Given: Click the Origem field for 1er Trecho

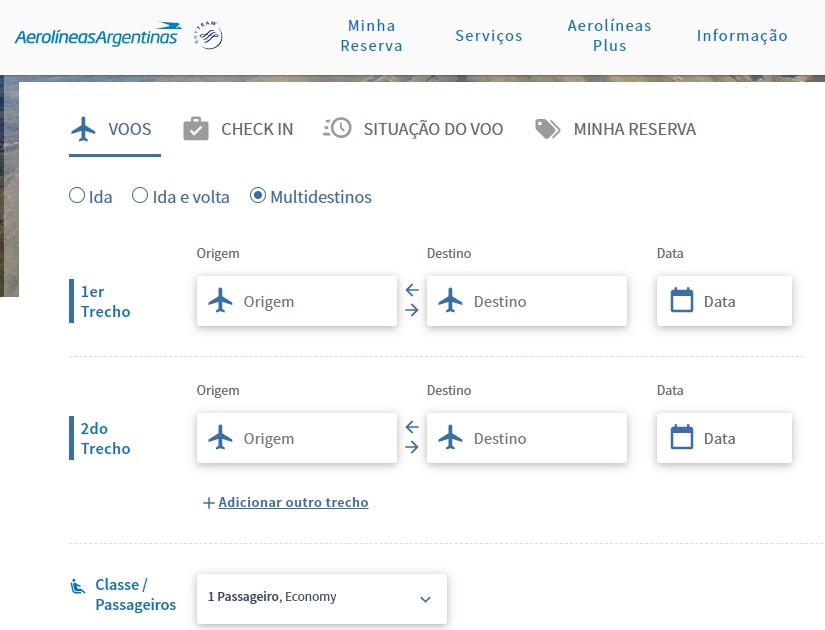Looking at the screenshot, I should click(x=297, y=301).
